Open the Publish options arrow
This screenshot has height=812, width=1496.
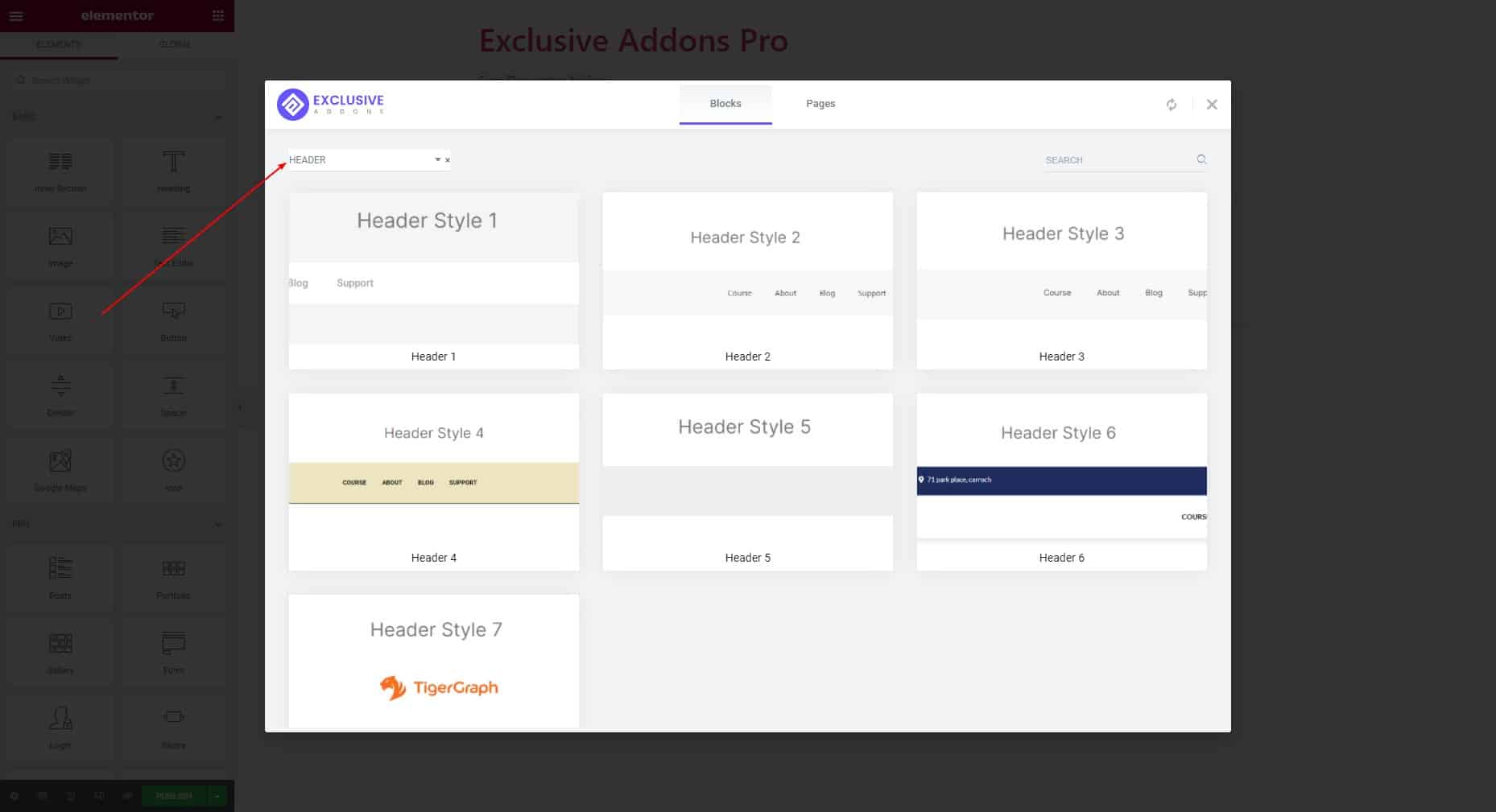[217, 796]
